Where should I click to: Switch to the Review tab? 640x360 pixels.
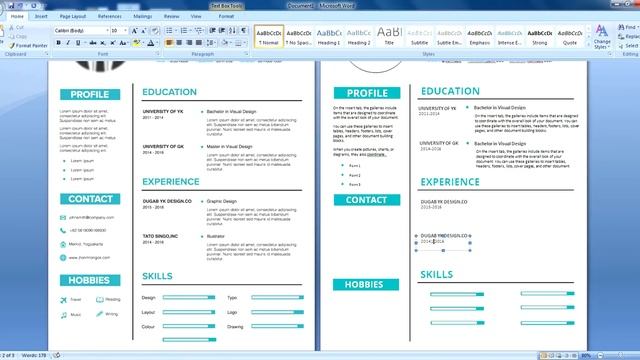(x=171, y=16)
